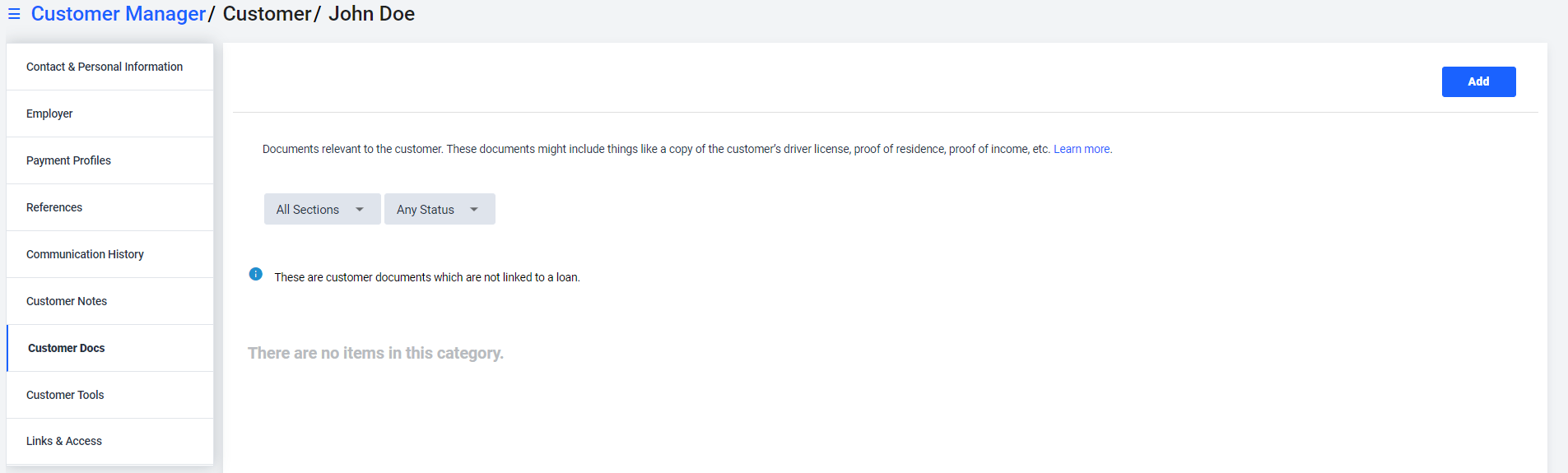Follow the Learn more link
Viewport: 1568px width, 473px height.
[x=1082, y=149]
